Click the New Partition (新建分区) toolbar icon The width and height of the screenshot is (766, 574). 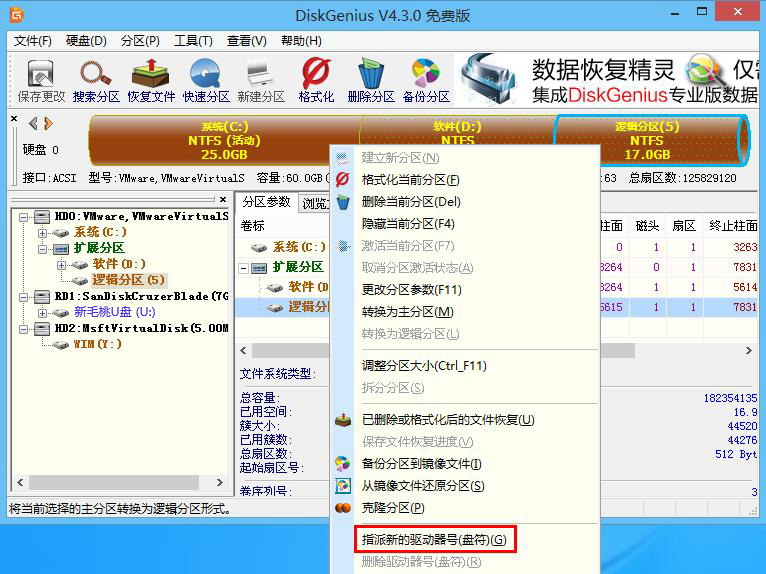coord(261,81)
